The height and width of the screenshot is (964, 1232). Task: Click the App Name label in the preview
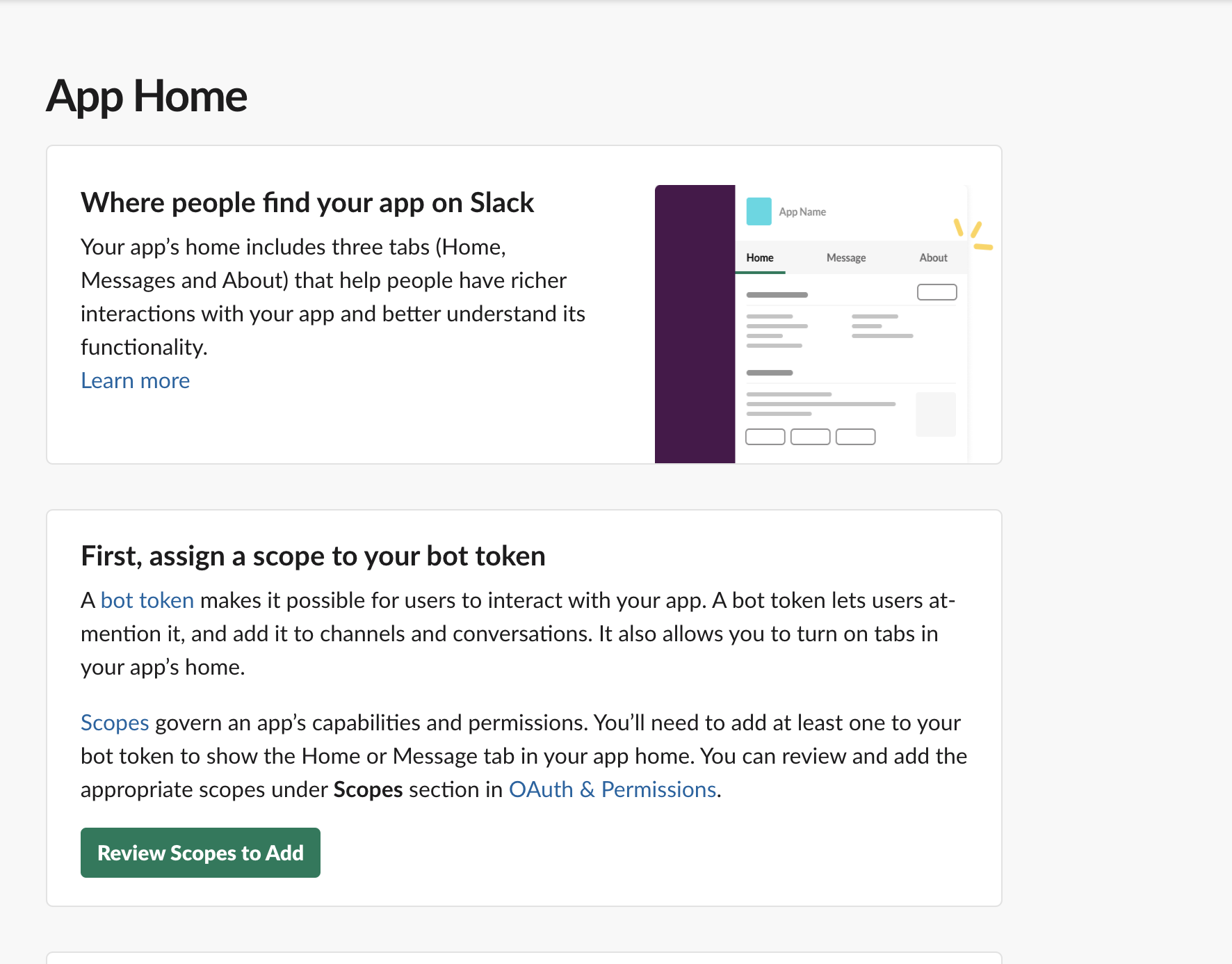tap(802, 212)
